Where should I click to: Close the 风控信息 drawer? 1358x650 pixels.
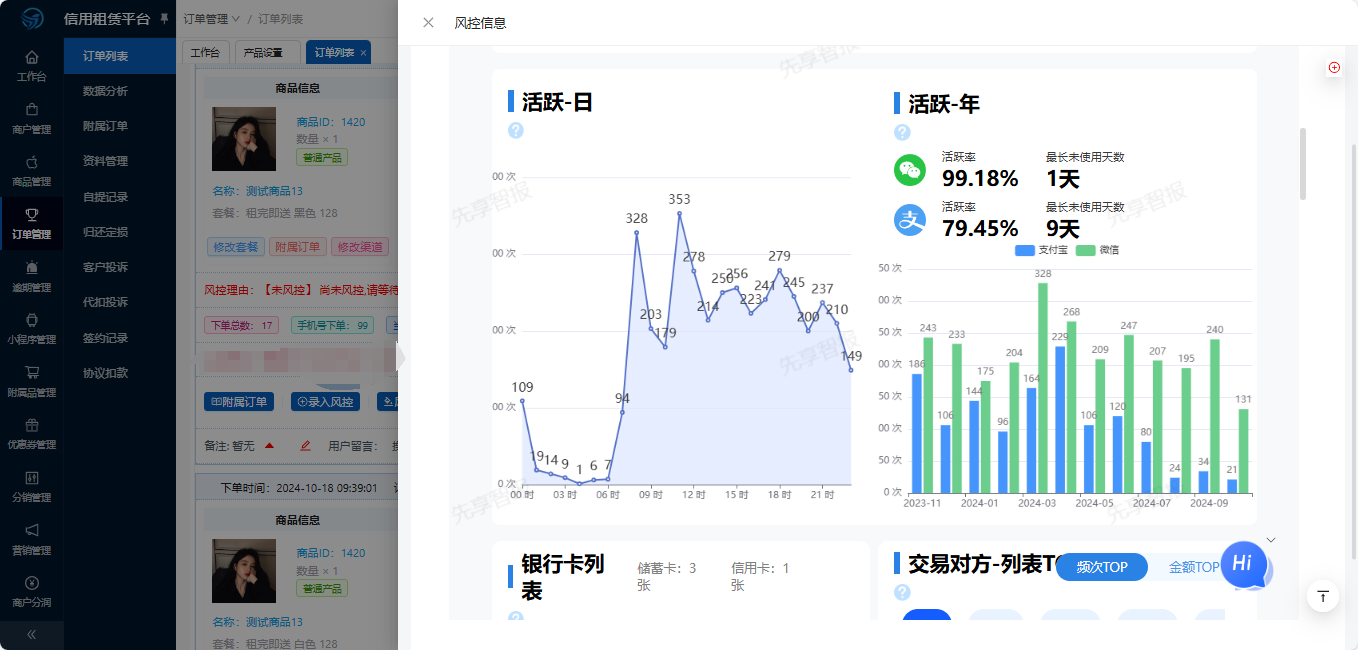pos(428,22)
